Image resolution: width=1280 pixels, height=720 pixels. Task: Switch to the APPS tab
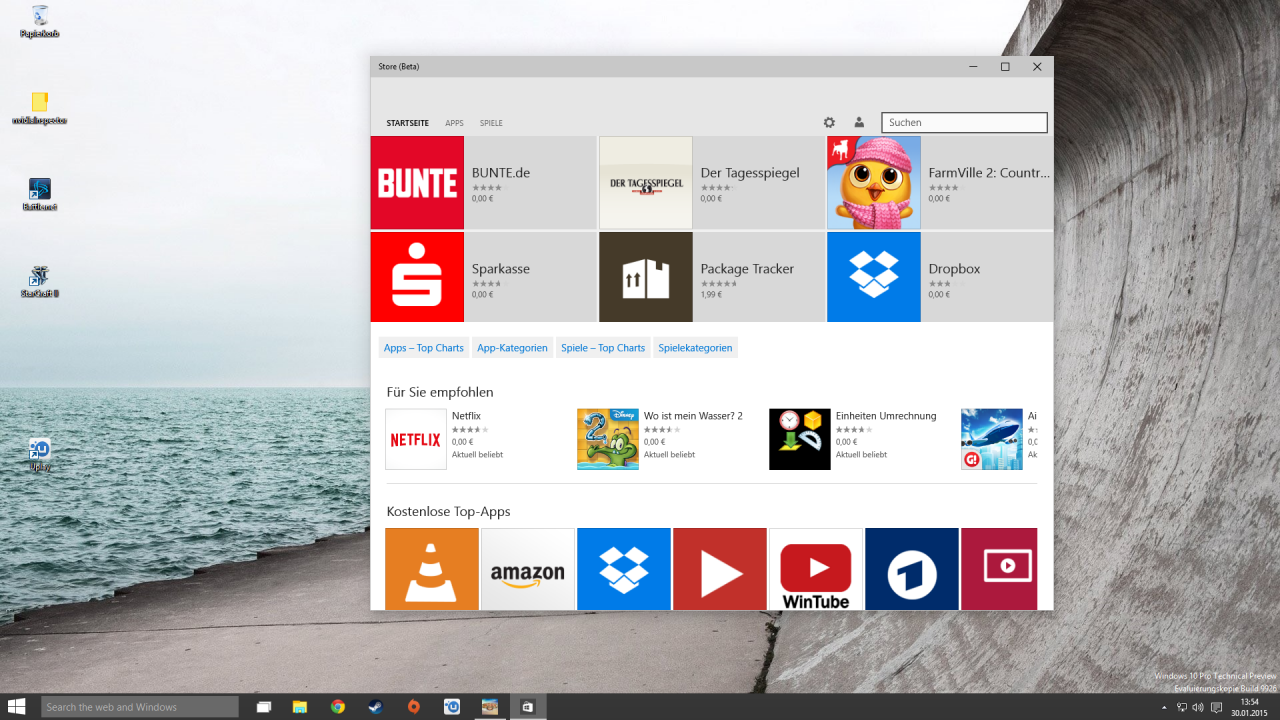pos(454,123)
